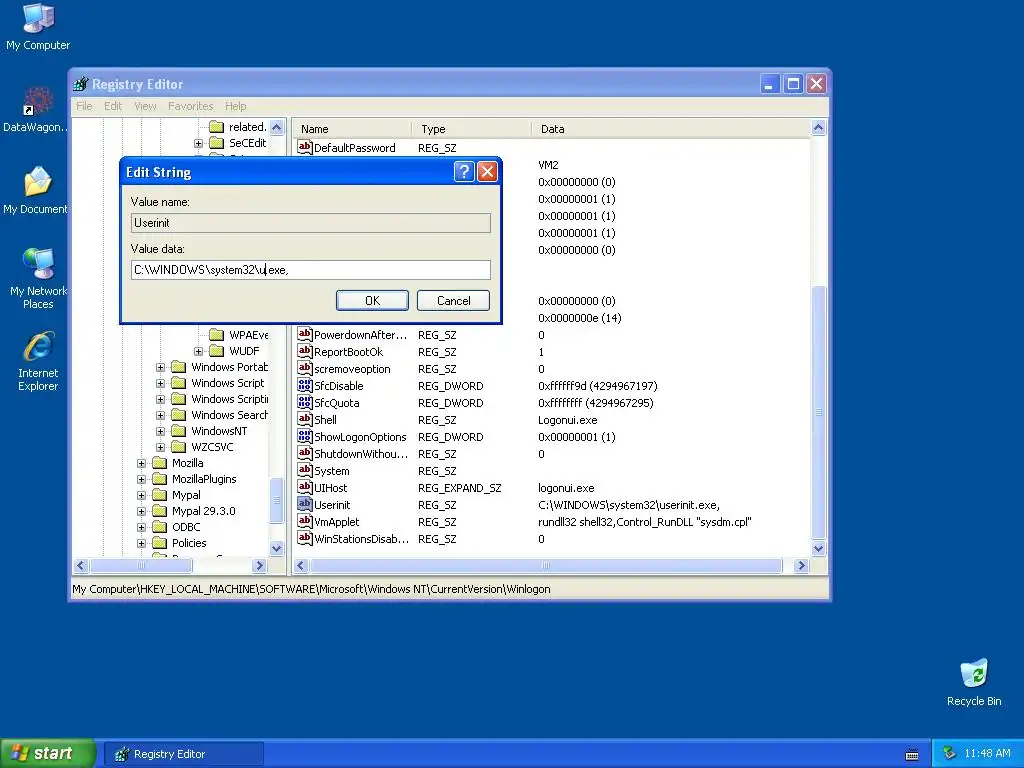Close the Edit String dialog with the X
Viewport: 1024px width, 768px height.
tap(487, 172)
